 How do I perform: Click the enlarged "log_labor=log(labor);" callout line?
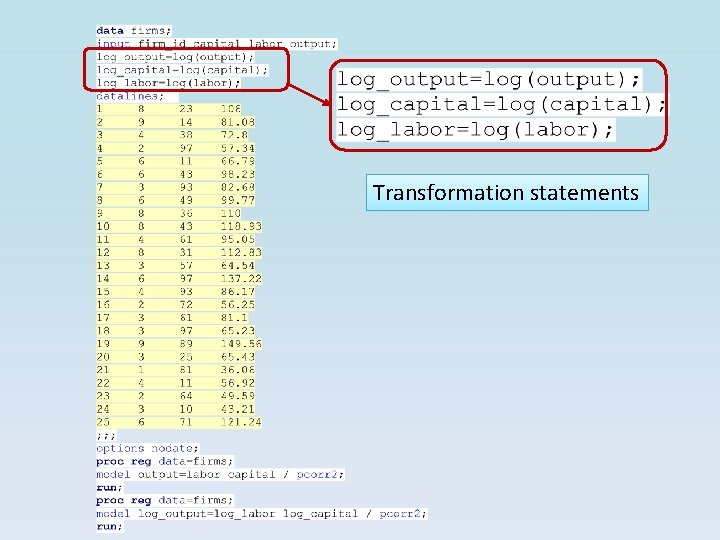[476, 129]
